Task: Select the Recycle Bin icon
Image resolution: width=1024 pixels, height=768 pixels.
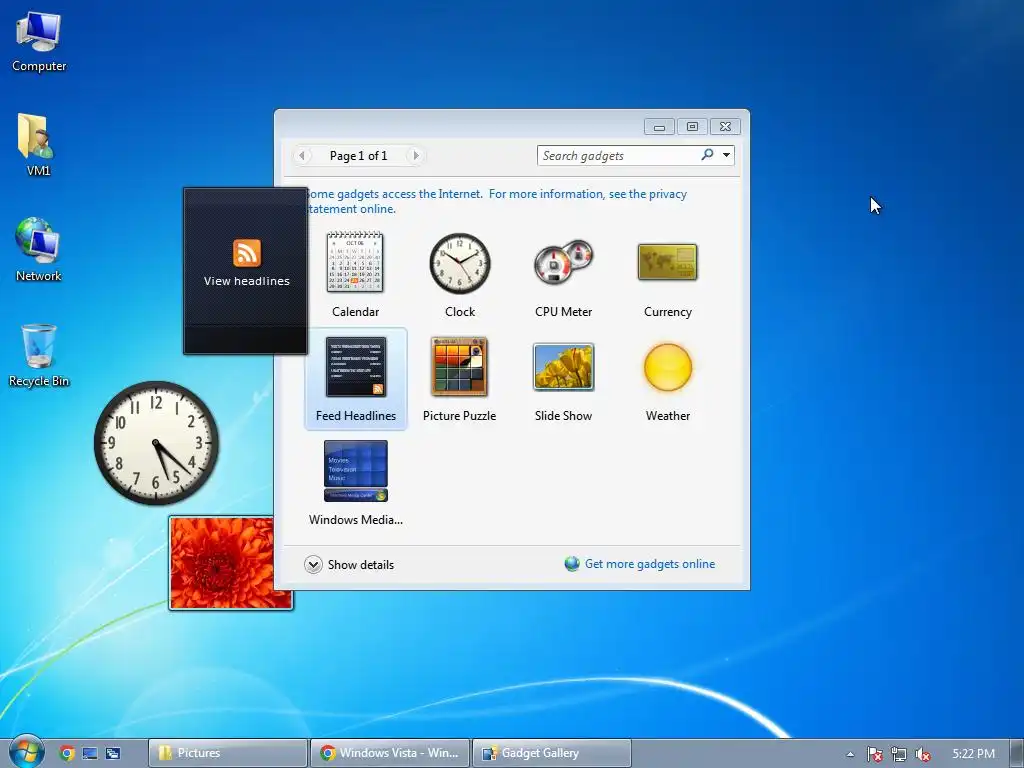Action: [39, 355]
